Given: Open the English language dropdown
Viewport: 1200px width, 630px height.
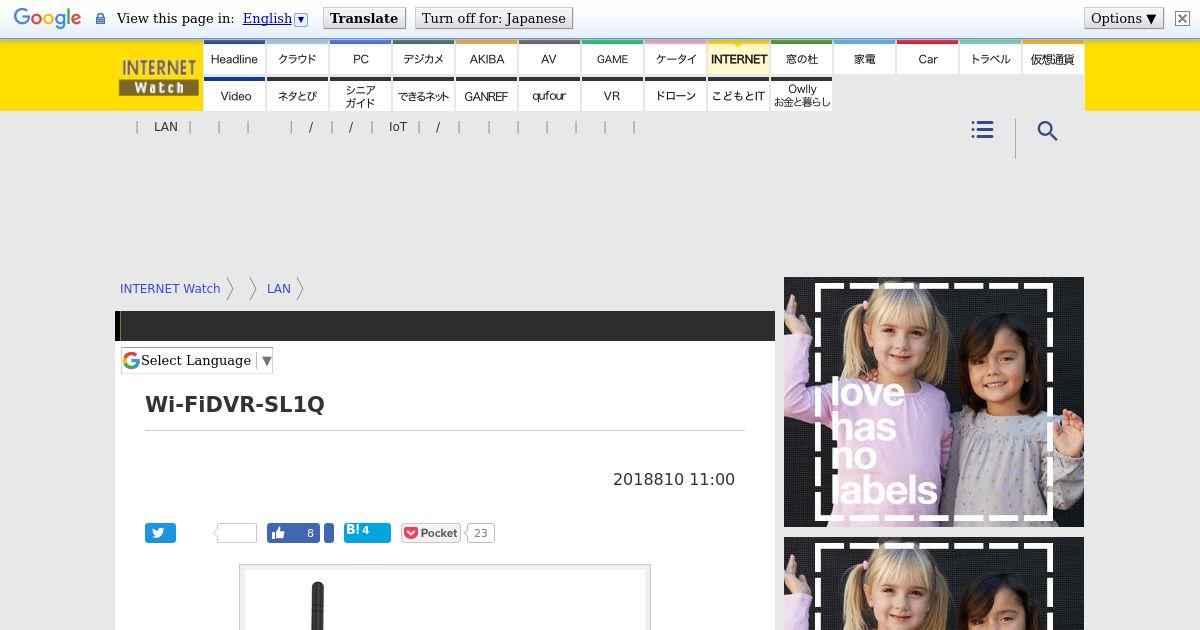Looking at the screenshot, I should 275,18.
